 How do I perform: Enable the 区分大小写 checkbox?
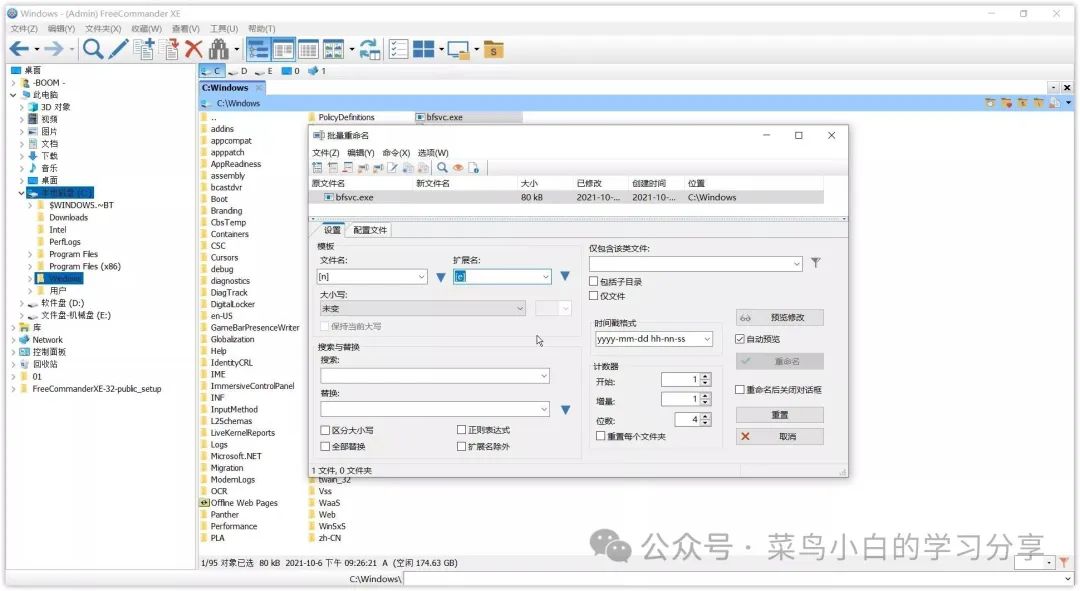coord(325,430)
